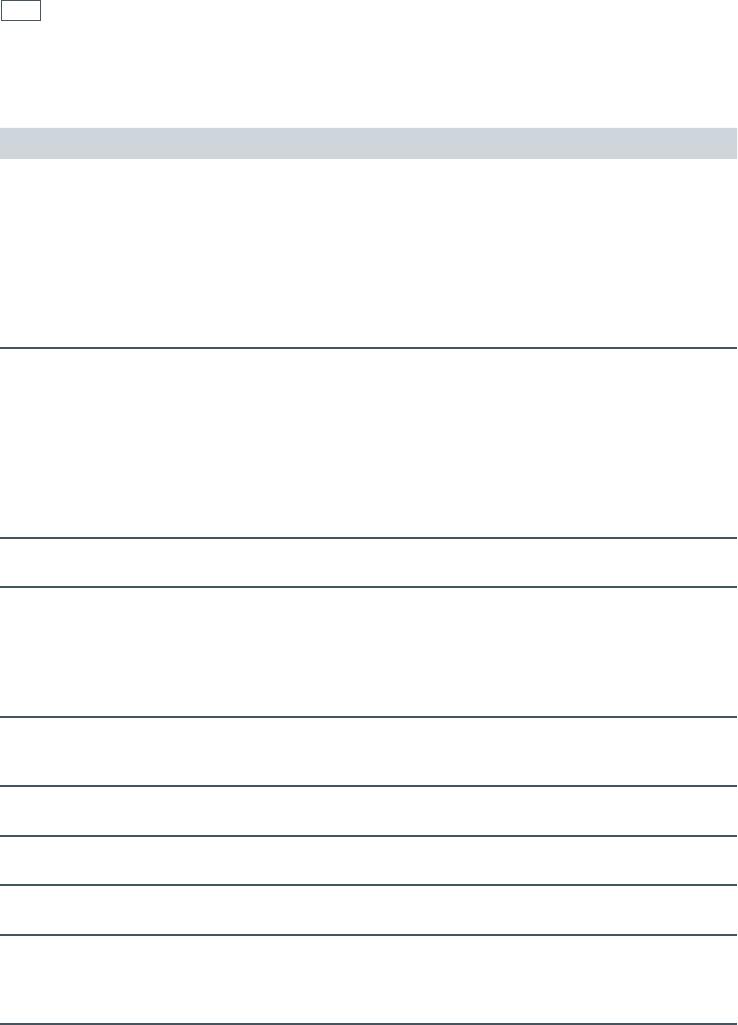The image size is (738, 1025).
Task: Select the seventh blank table row
Action: [x=368, y=860]
